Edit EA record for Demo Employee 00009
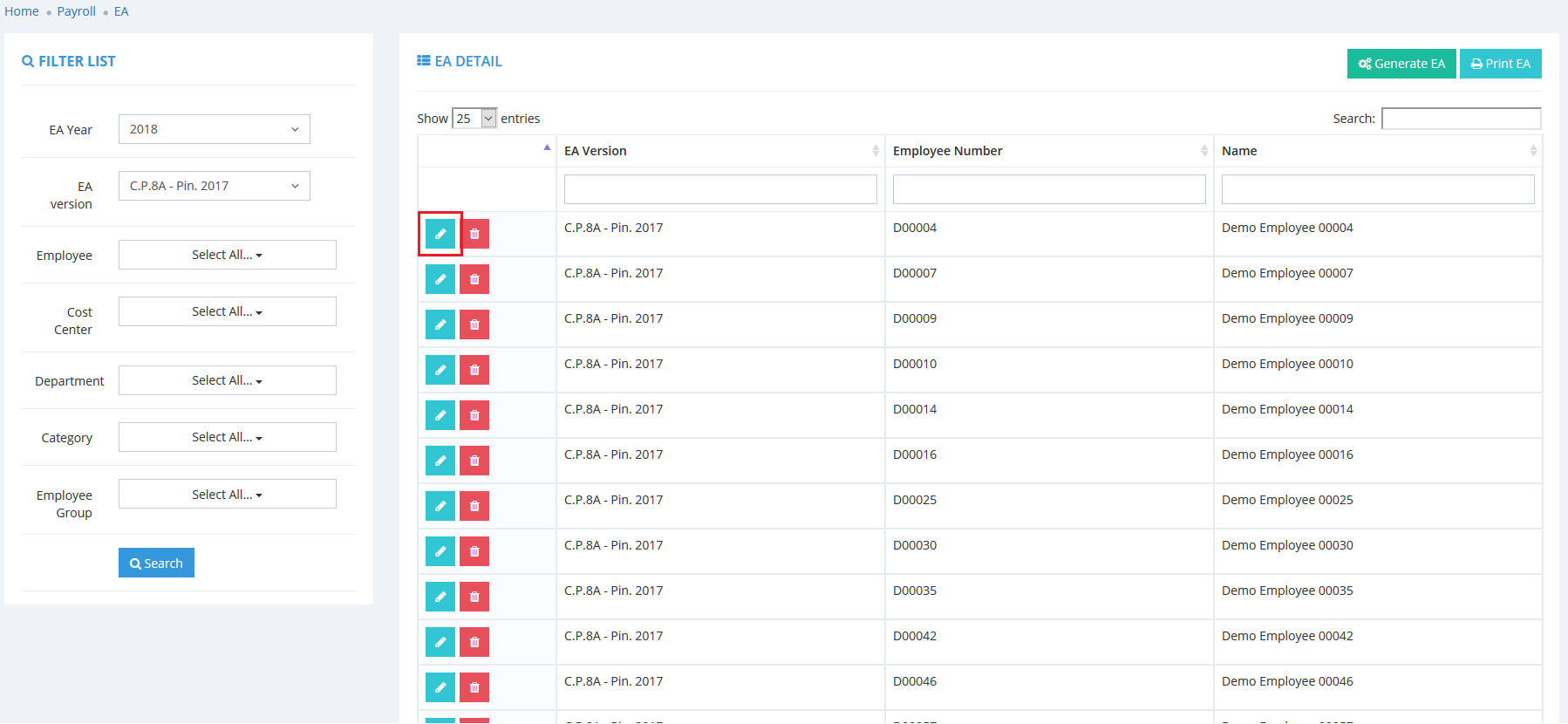This screenshot has height=724, width=1568. [x=440, y=324]
